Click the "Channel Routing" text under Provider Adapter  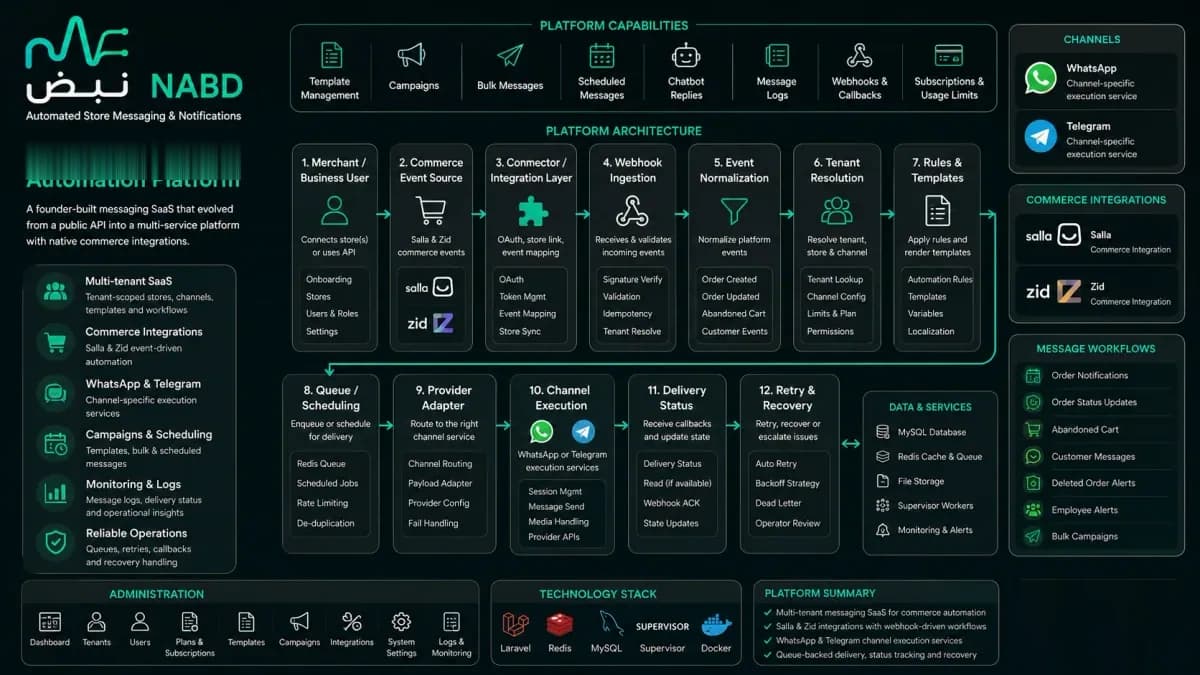440,464
